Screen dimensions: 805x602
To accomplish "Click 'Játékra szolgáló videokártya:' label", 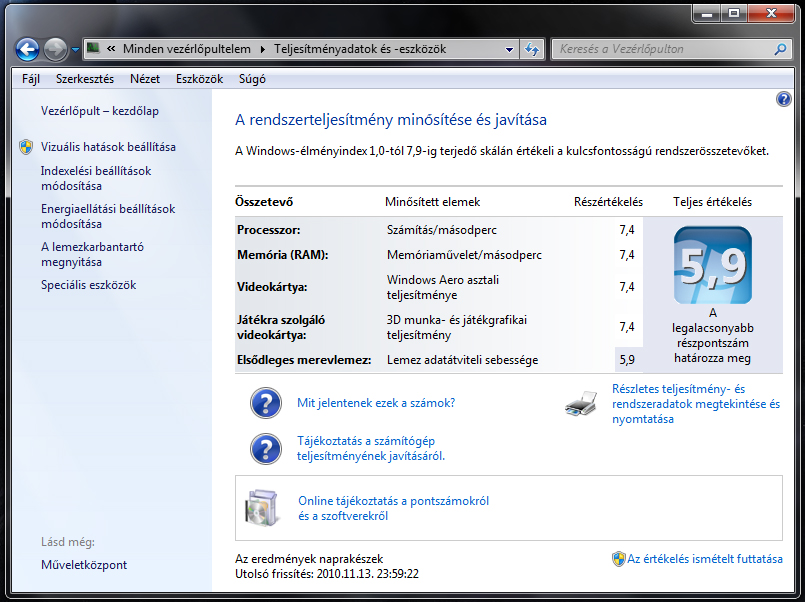I will (281, 327).
